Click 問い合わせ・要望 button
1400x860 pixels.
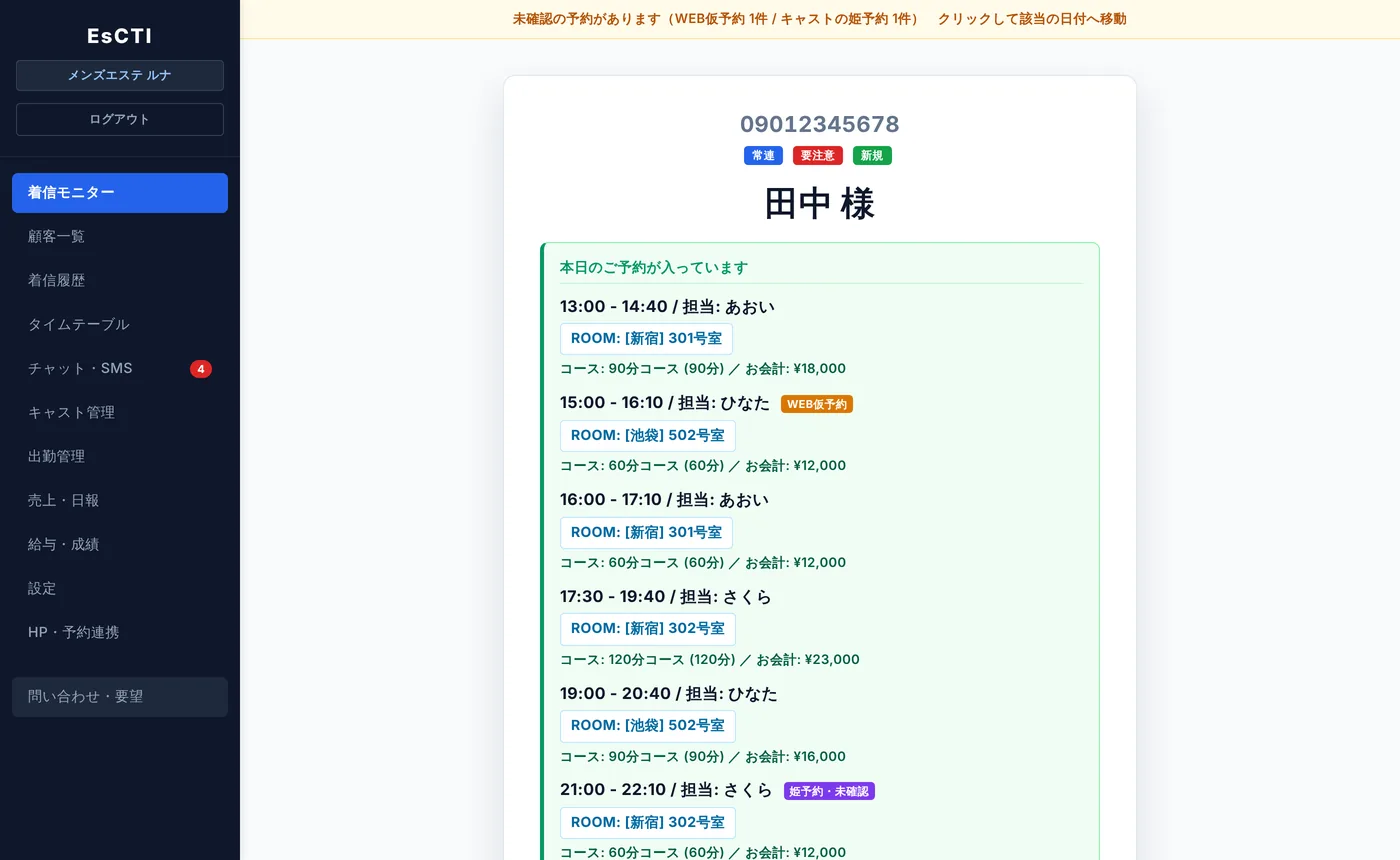[120, 697]
